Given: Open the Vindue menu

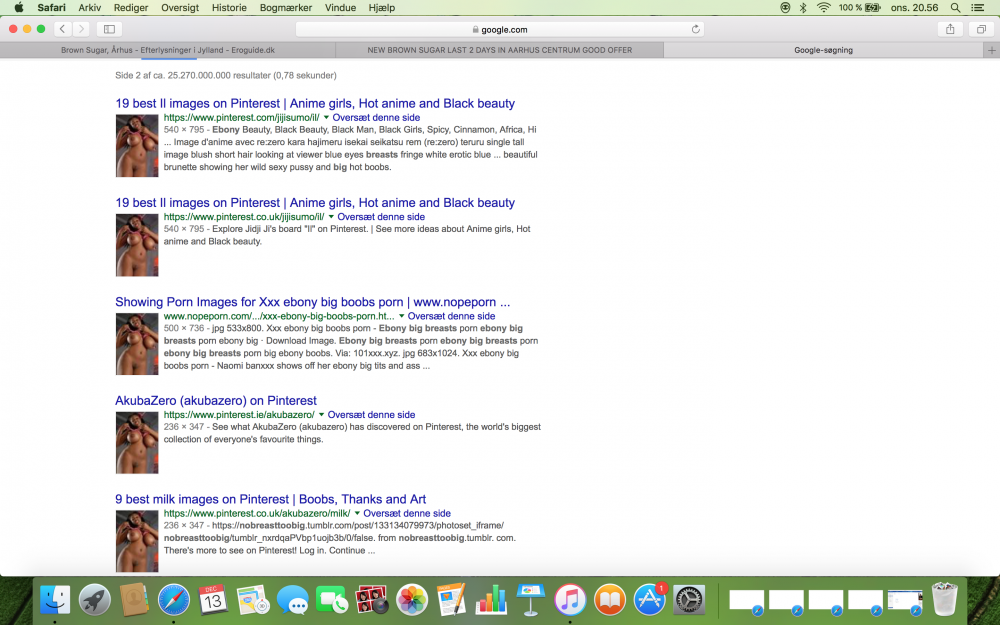Looking at the screenshot, I should click(340, 8).
